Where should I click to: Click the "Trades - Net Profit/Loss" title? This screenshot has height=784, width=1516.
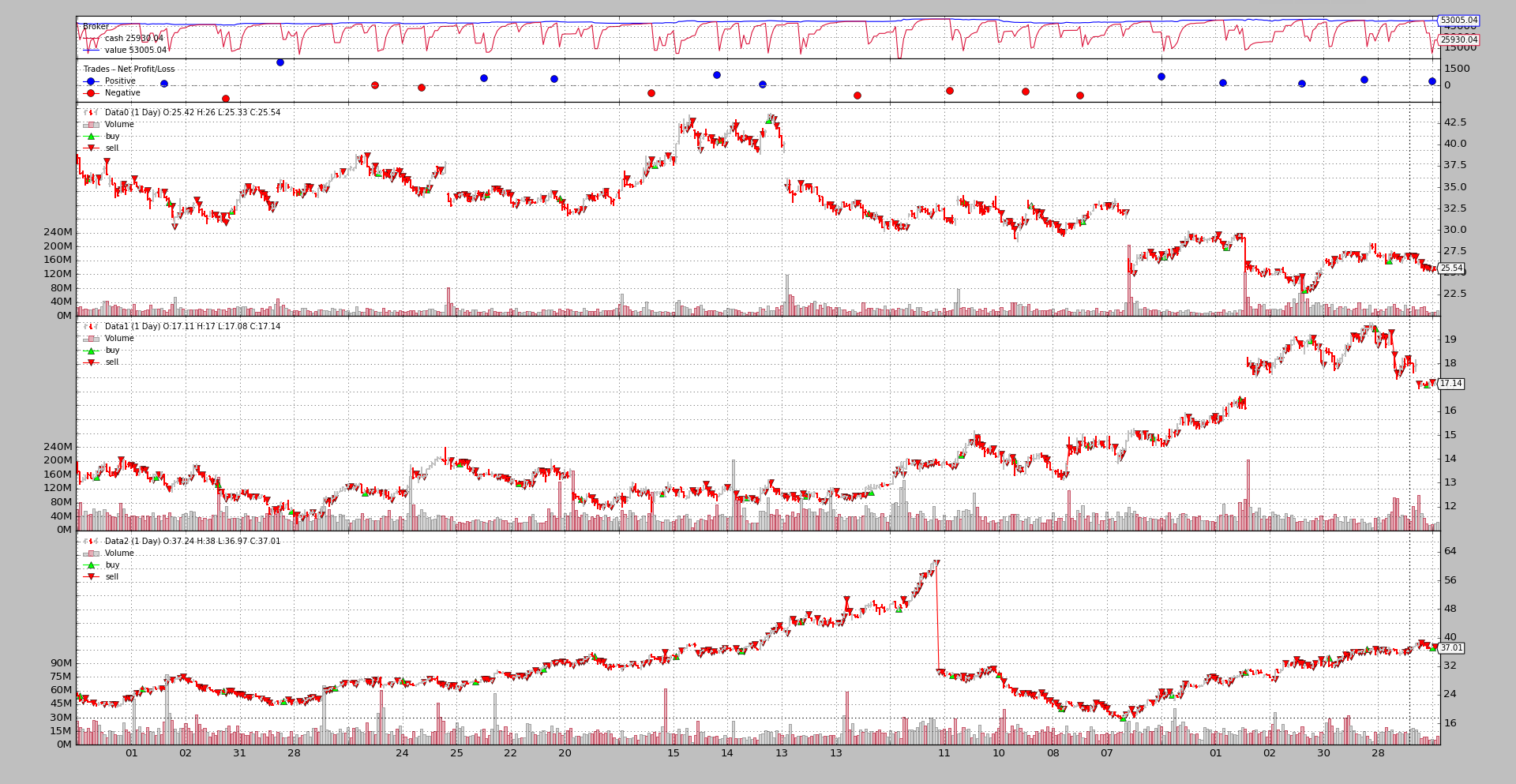129,69
